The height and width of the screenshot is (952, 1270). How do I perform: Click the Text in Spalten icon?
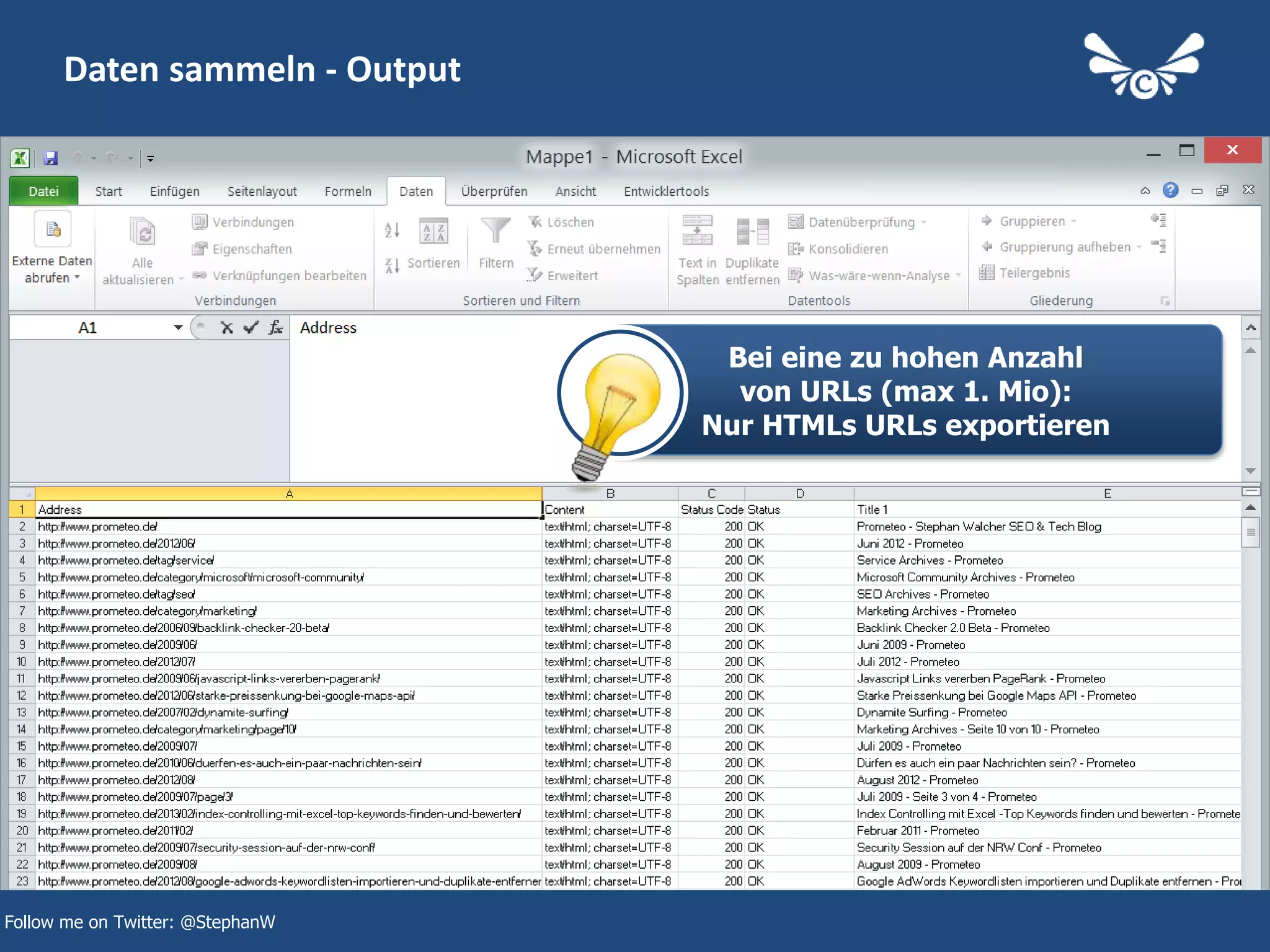[698, 230]
